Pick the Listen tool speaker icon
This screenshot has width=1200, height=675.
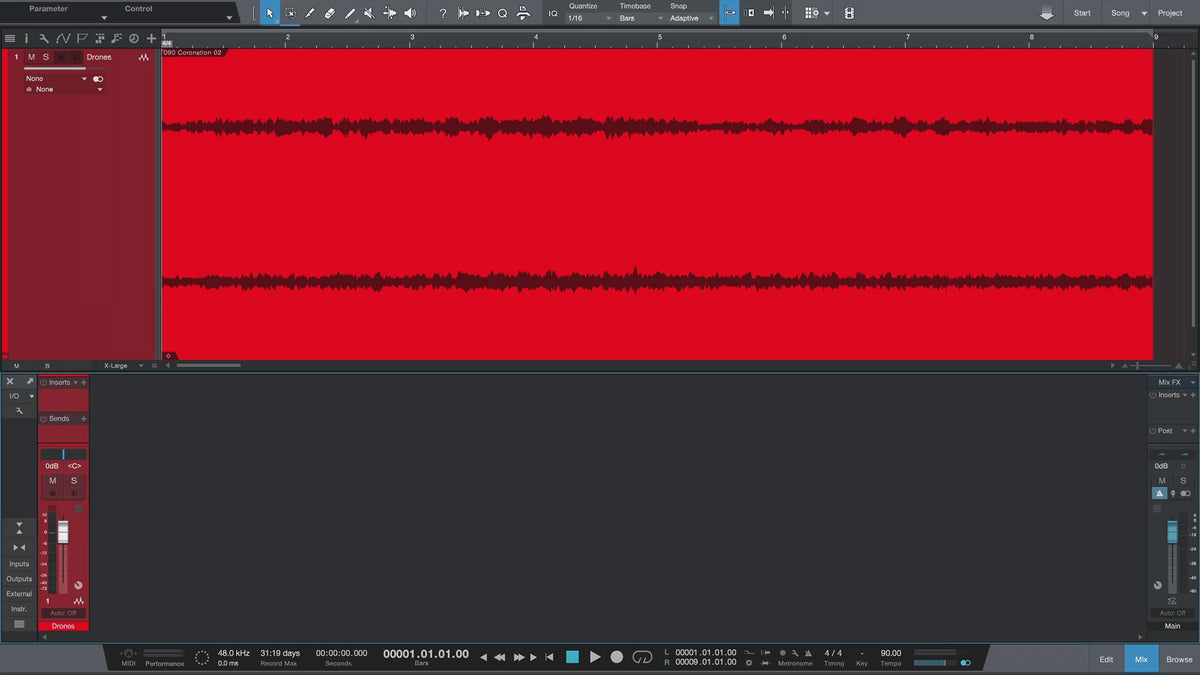(x=409, y=13)
